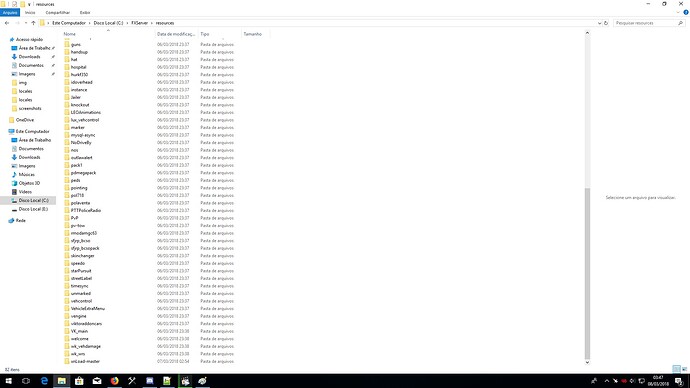Expand the address bar history dropdown
The width and height of the screenshot is (690, 388).
click(x=599, y=23)
